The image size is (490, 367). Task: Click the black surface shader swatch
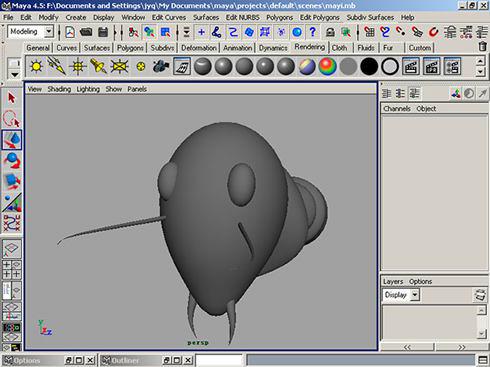click(369, 66)
